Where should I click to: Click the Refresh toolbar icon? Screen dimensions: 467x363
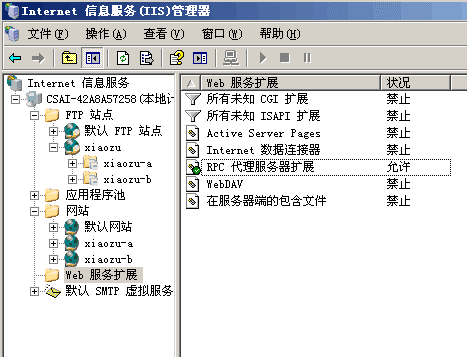123,58
